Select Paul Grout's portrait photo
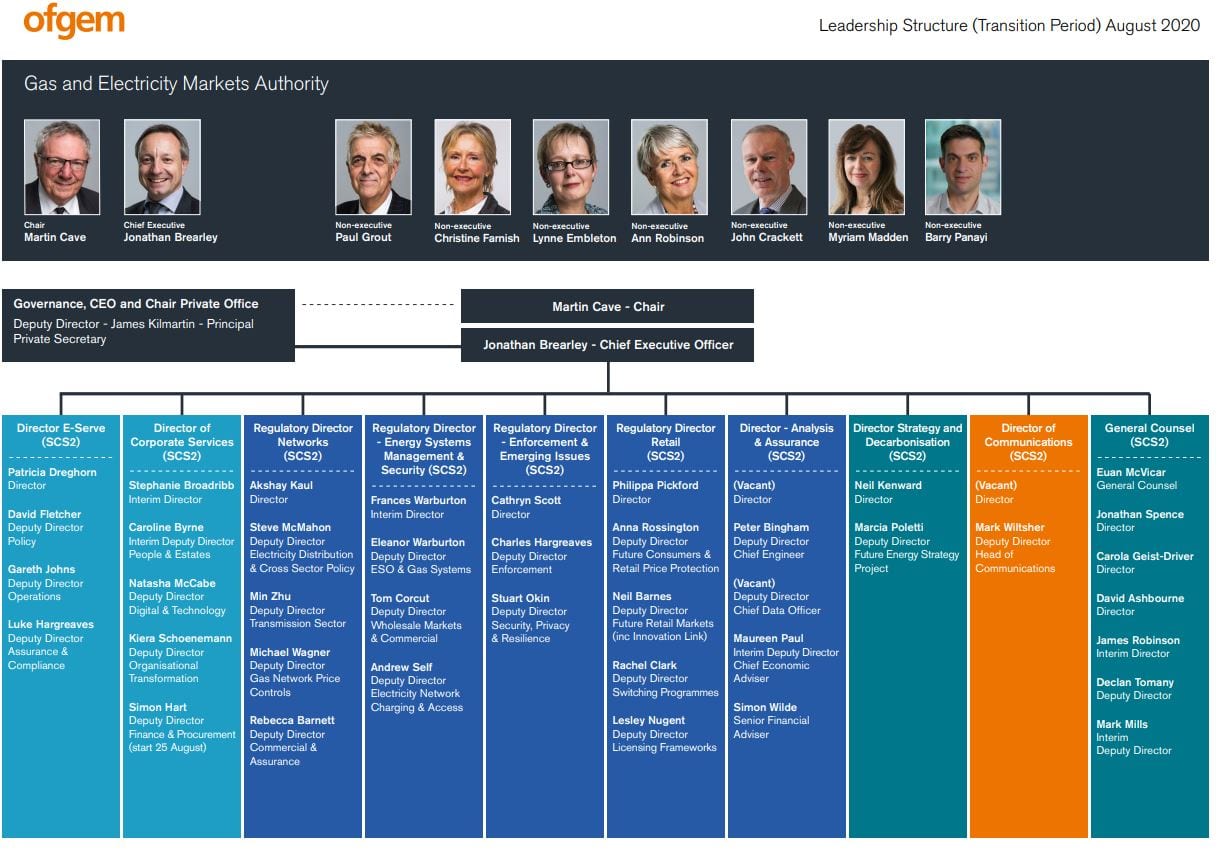This screenshot has height=852, width=1228. [x=373, y=167]
